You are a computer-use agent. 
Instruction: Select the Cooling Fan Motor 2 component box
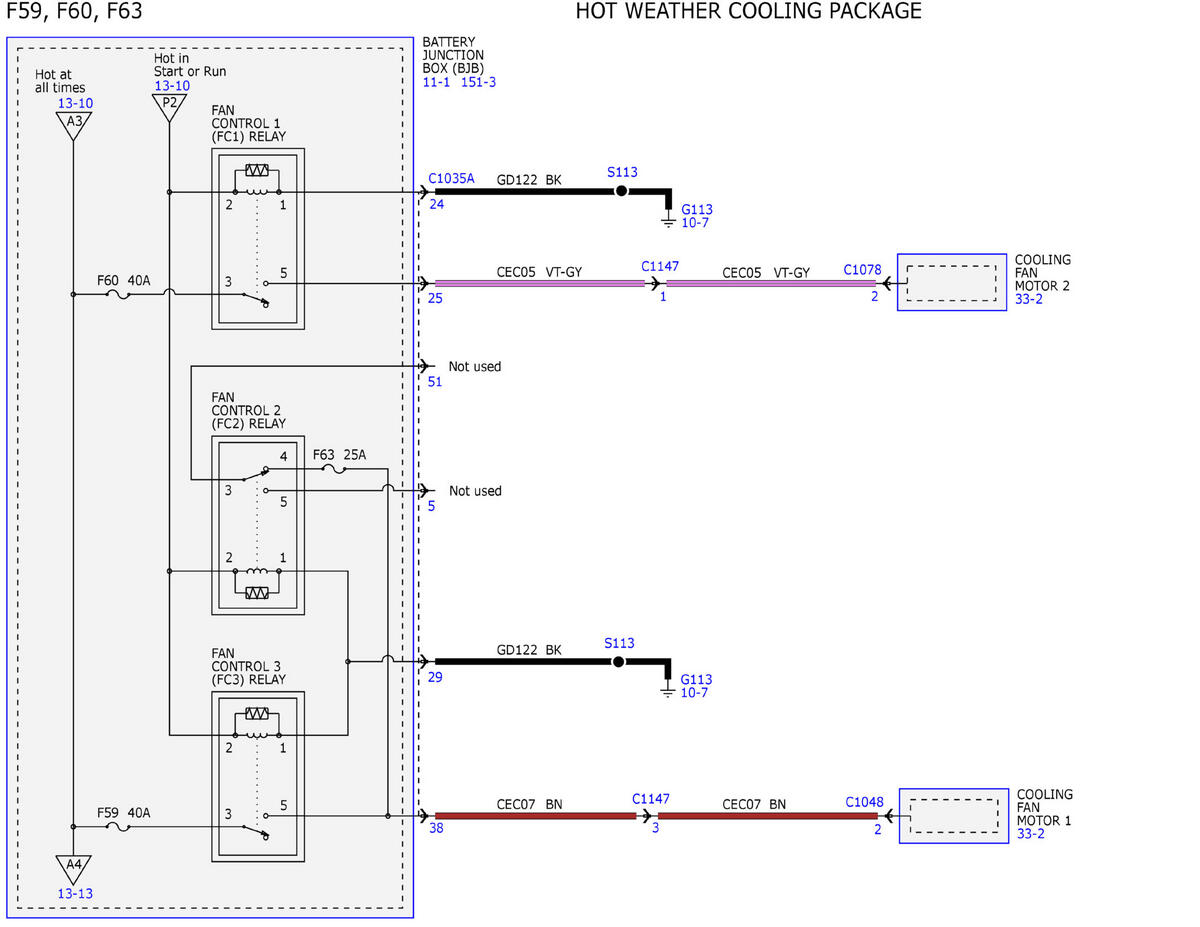(951, 282)
